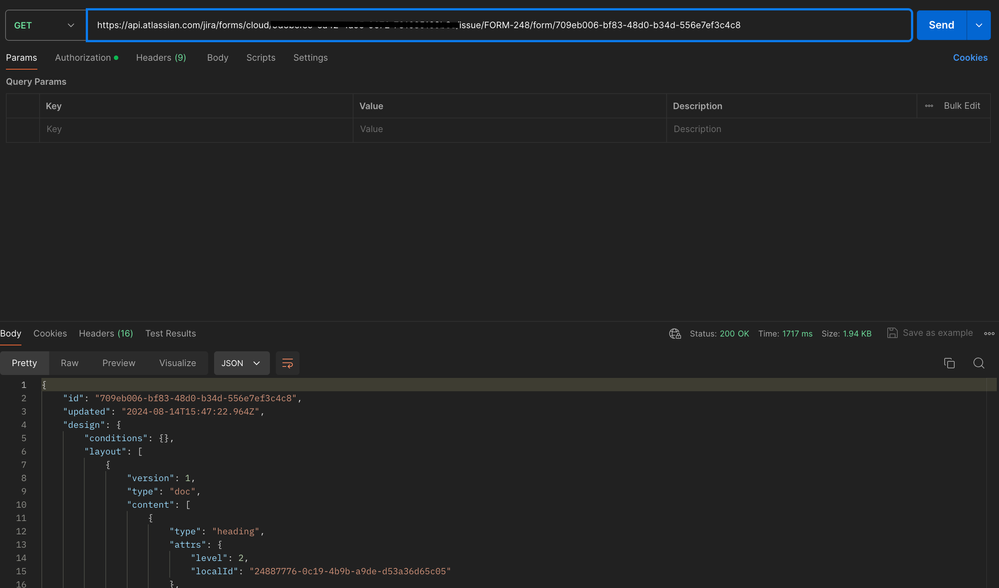Switch response view to Raw
This screenshot has height=588, width=999.
(69, 362)
